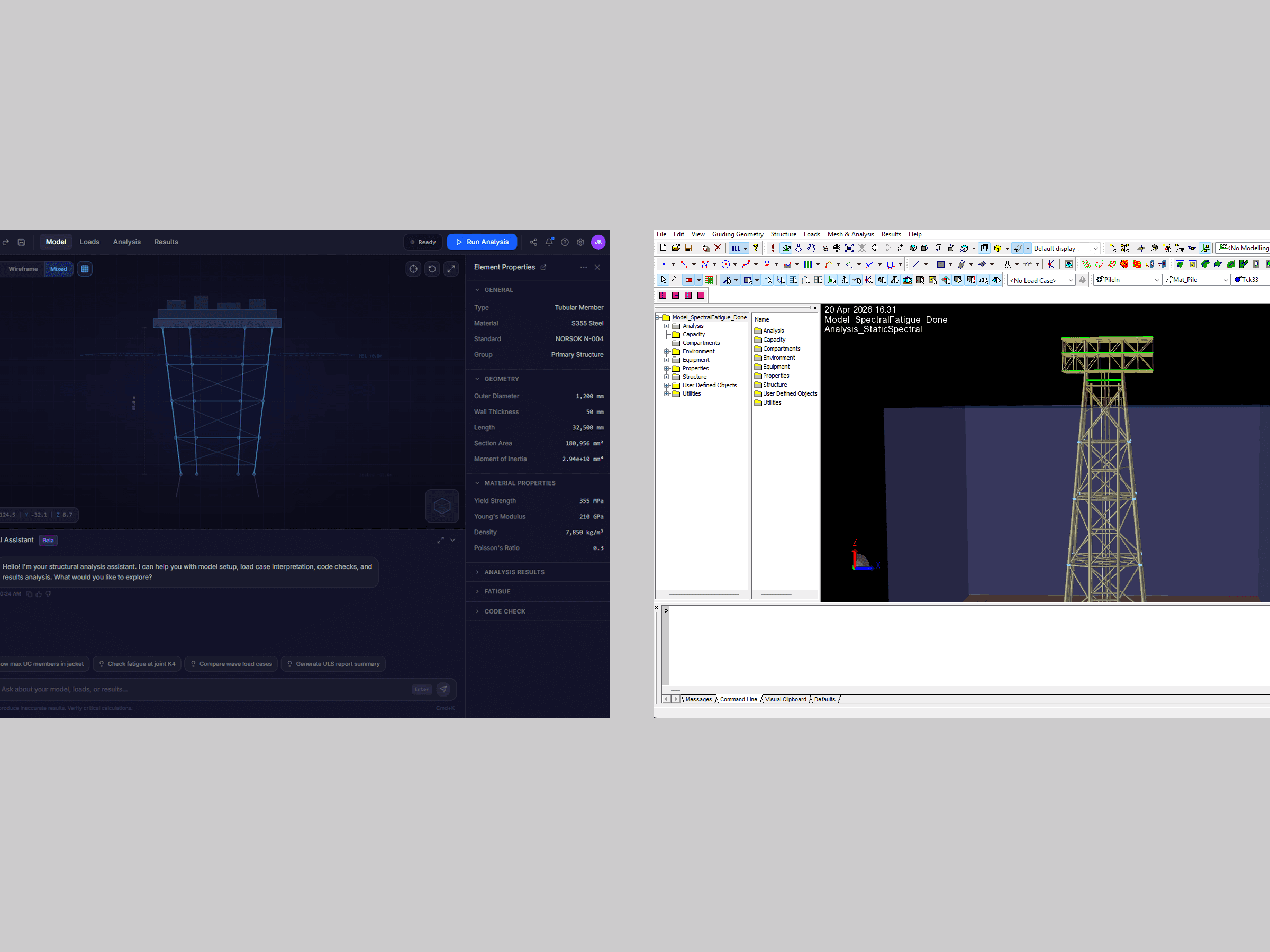Click the red X delete icon

[718, 248]
